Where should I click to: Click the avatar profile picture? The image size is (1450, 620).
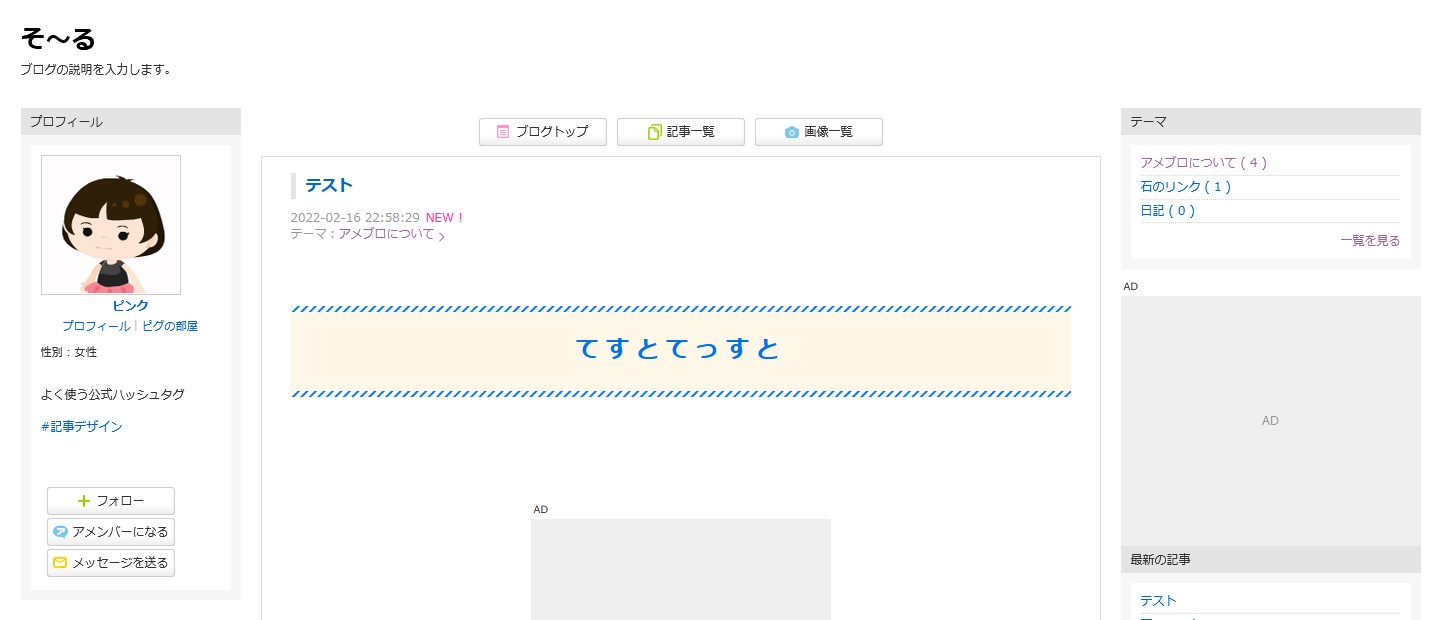point(111,225)
